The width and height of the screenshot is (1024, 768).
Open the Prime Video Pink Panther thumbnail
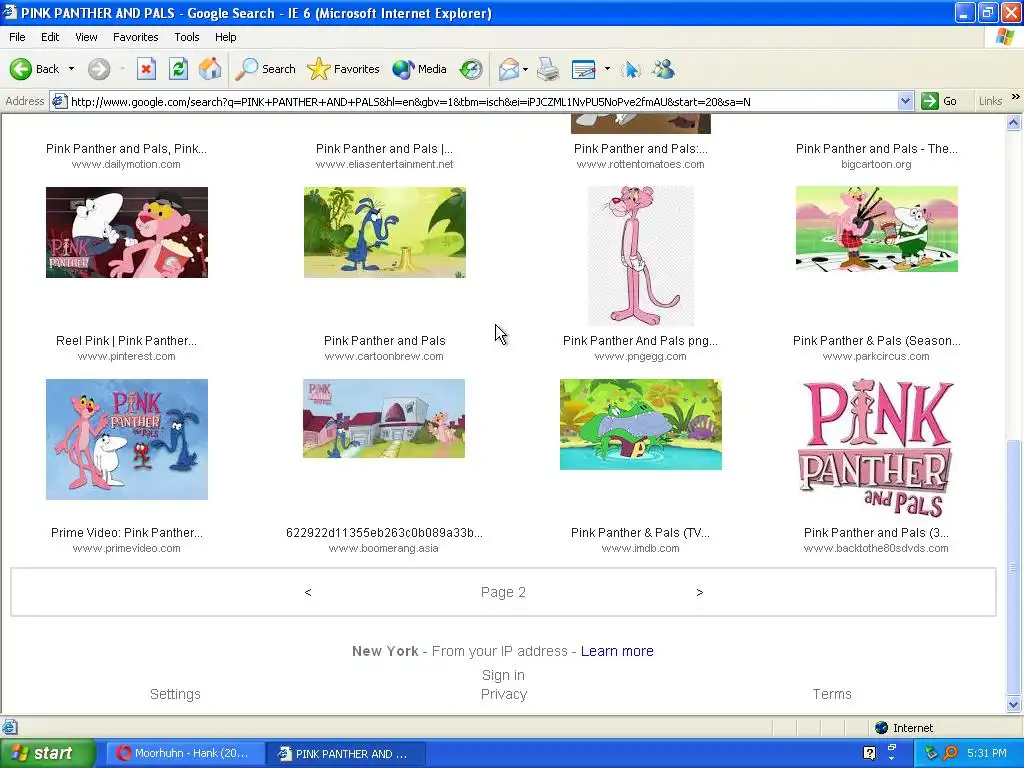pos(127,440)
